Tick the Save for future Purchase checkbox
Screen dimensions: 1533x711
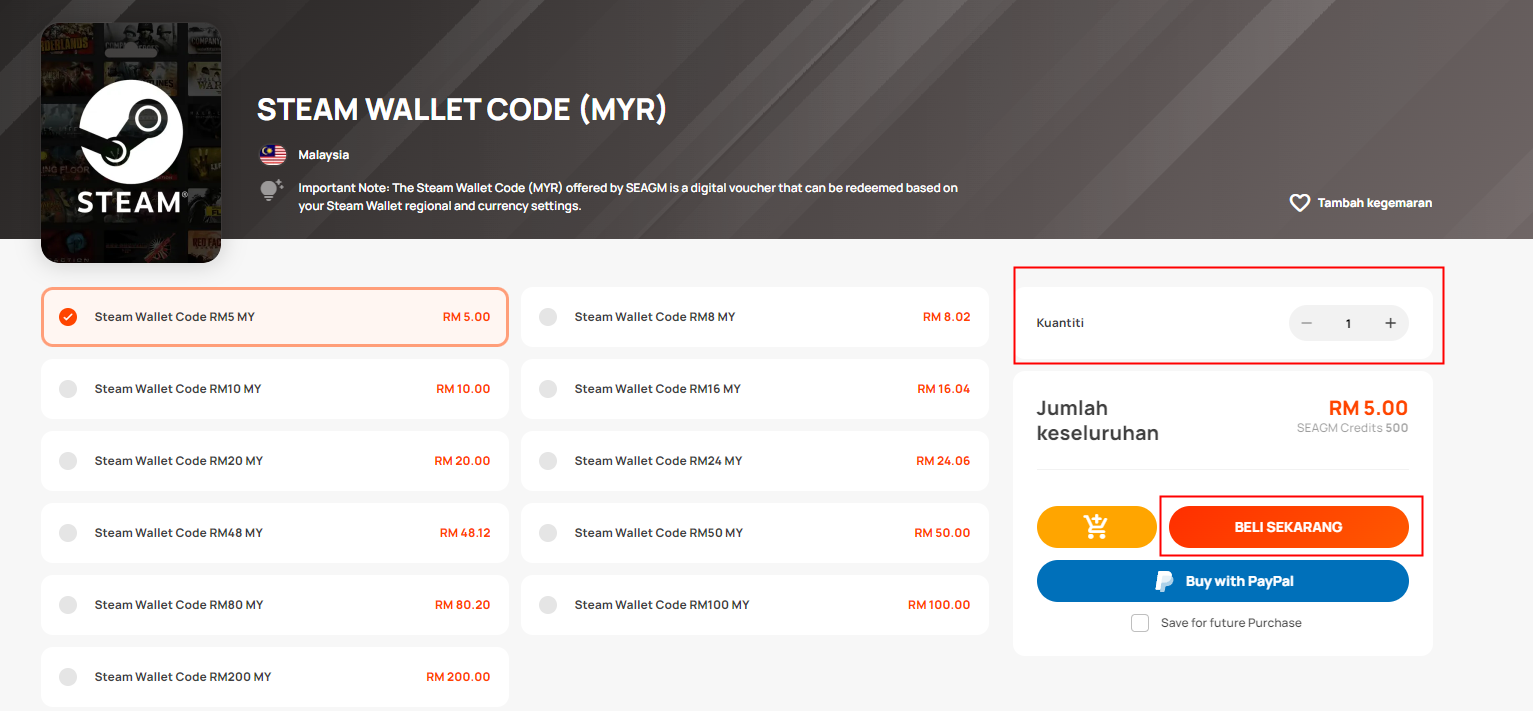point(1140,623)
